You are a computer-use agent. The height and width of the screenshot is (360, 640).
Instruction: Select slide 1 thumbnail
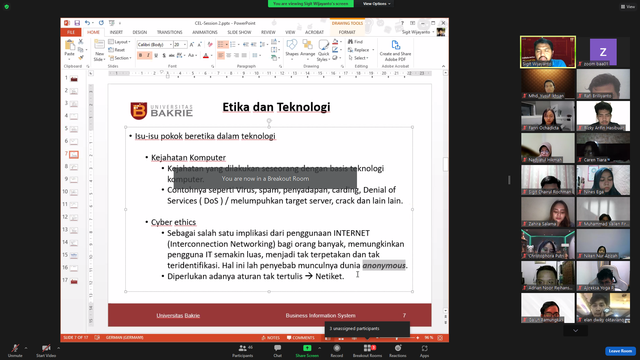74,79
